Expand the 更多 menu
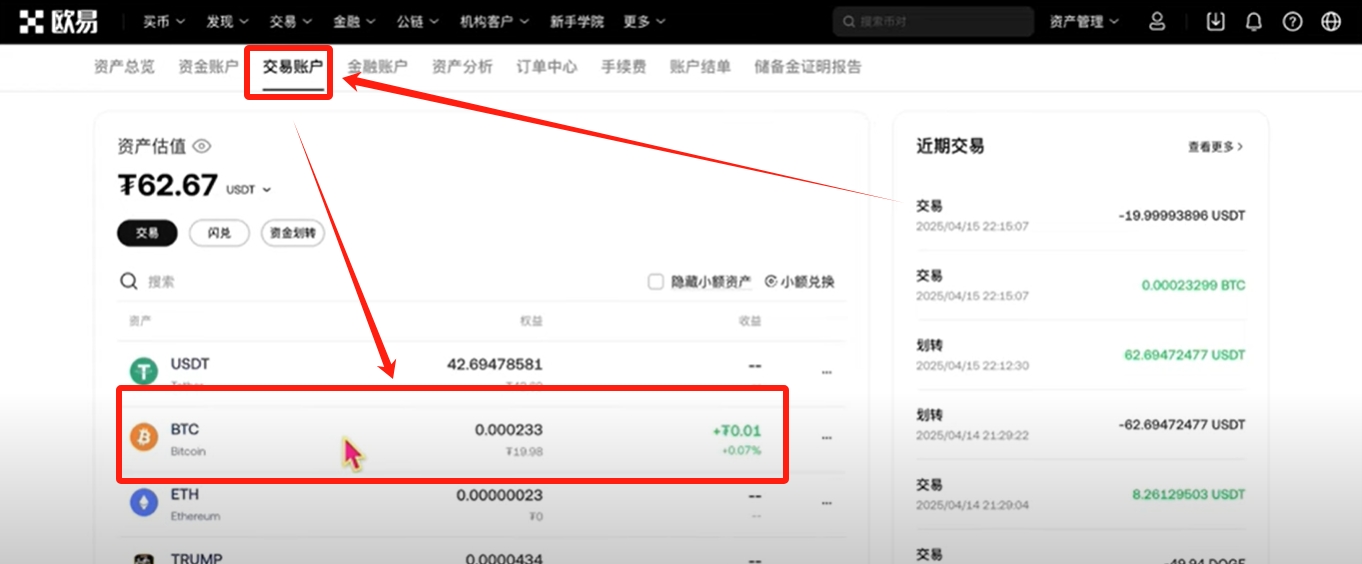The height and width of the screenshot is (564, 1362). click(x=644, y=21)
